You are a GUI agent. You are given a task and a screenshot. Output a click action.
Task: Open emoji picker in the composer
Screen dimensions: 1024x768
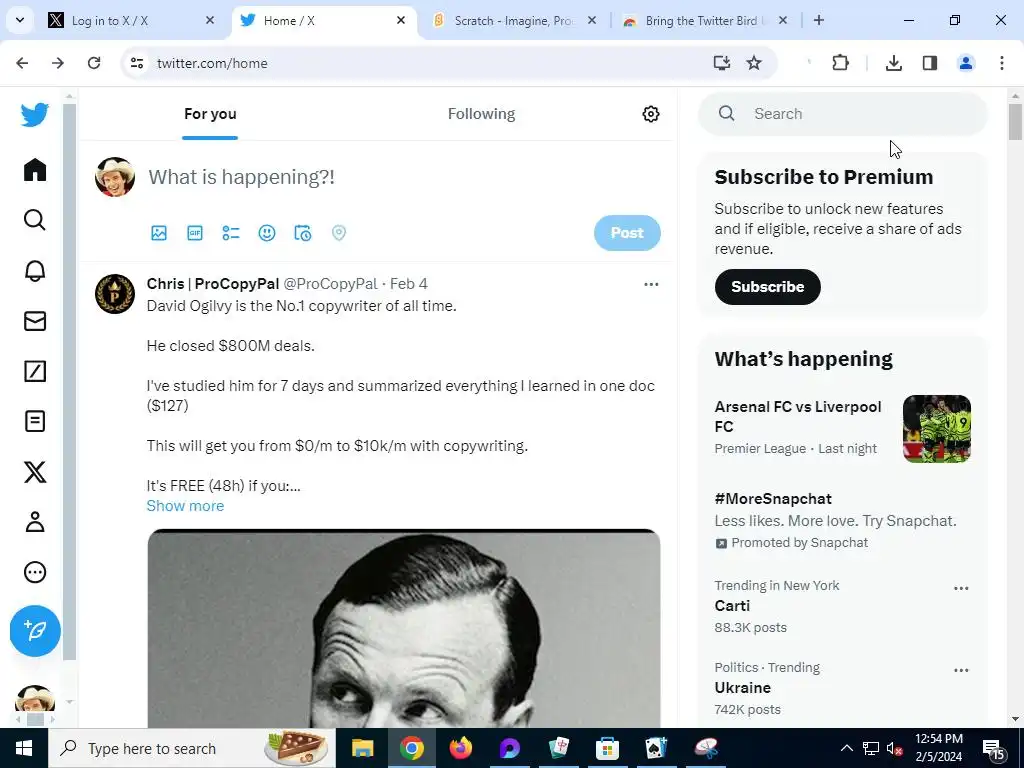[266, 232]
